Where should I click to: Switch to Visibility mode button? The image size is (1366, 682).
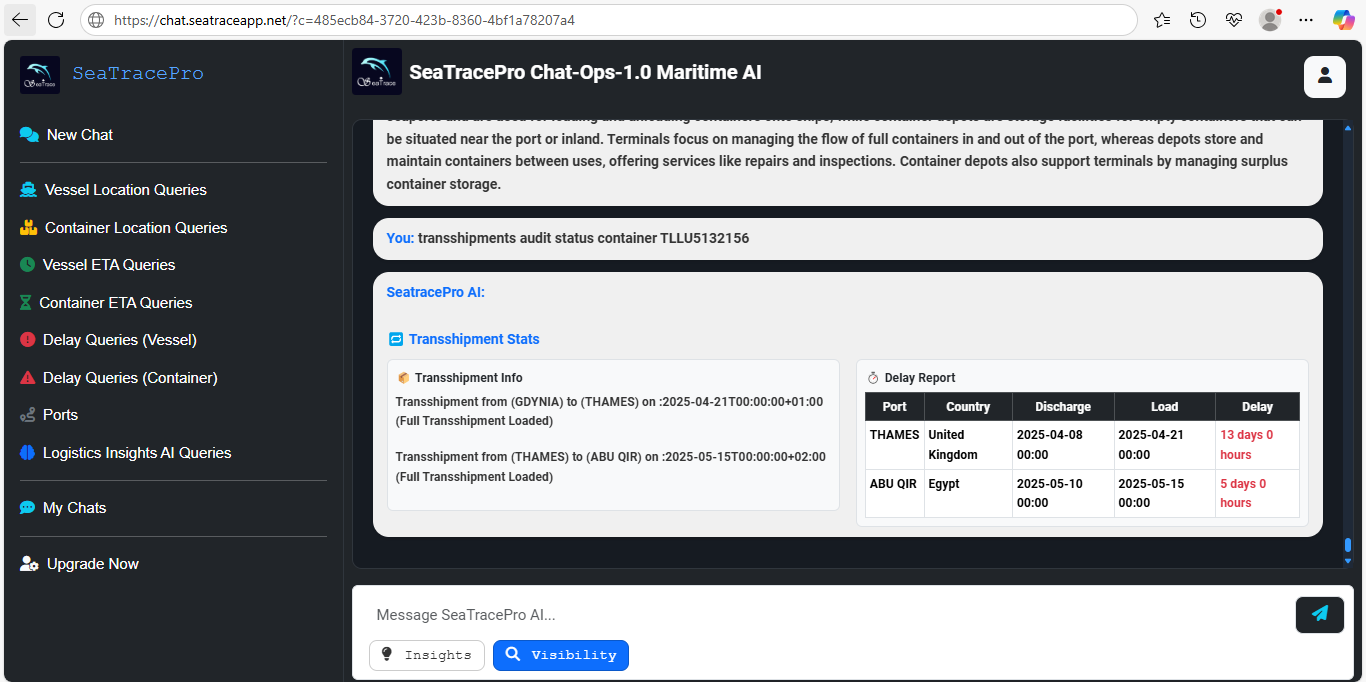pos(561,655)
